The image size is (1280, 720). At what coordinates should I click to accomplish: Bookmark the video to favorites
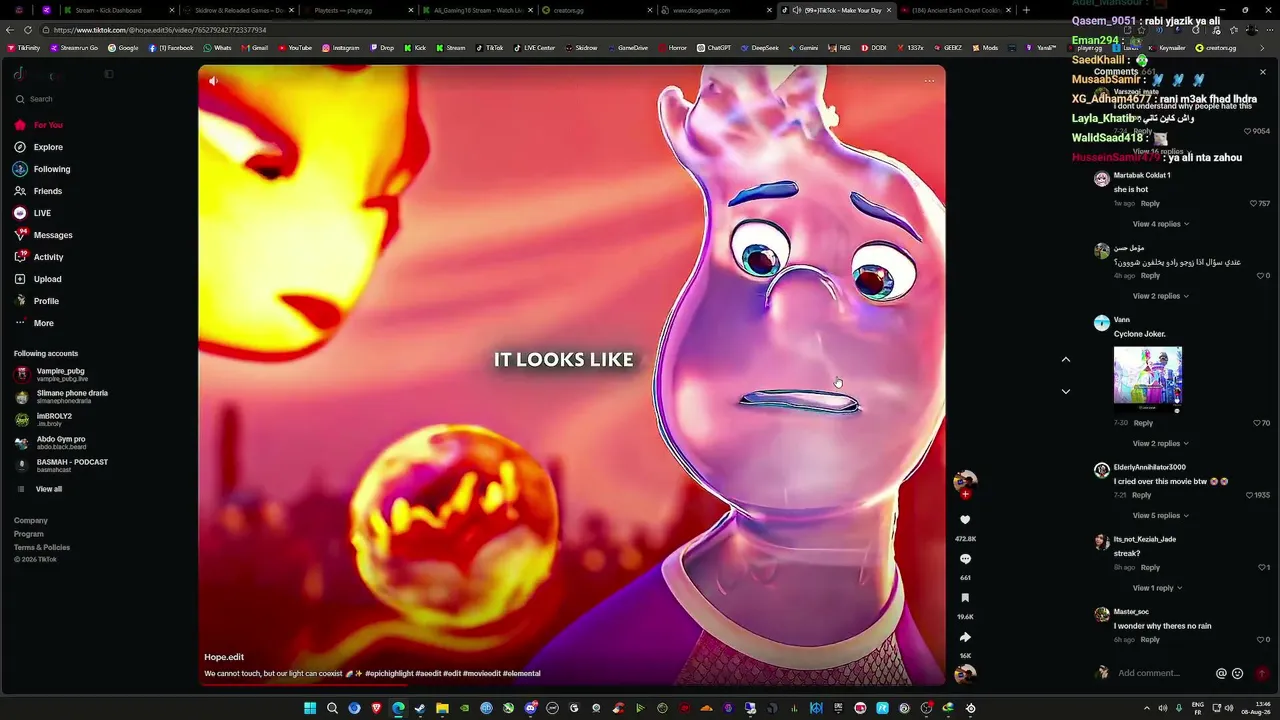[965, 598]
